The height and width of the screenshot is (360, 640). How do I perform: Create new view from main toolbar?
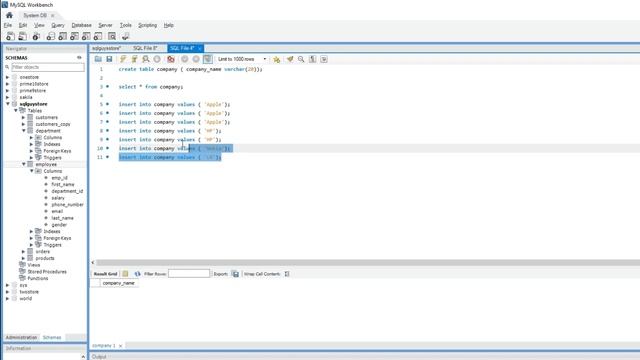click(74, 37)
